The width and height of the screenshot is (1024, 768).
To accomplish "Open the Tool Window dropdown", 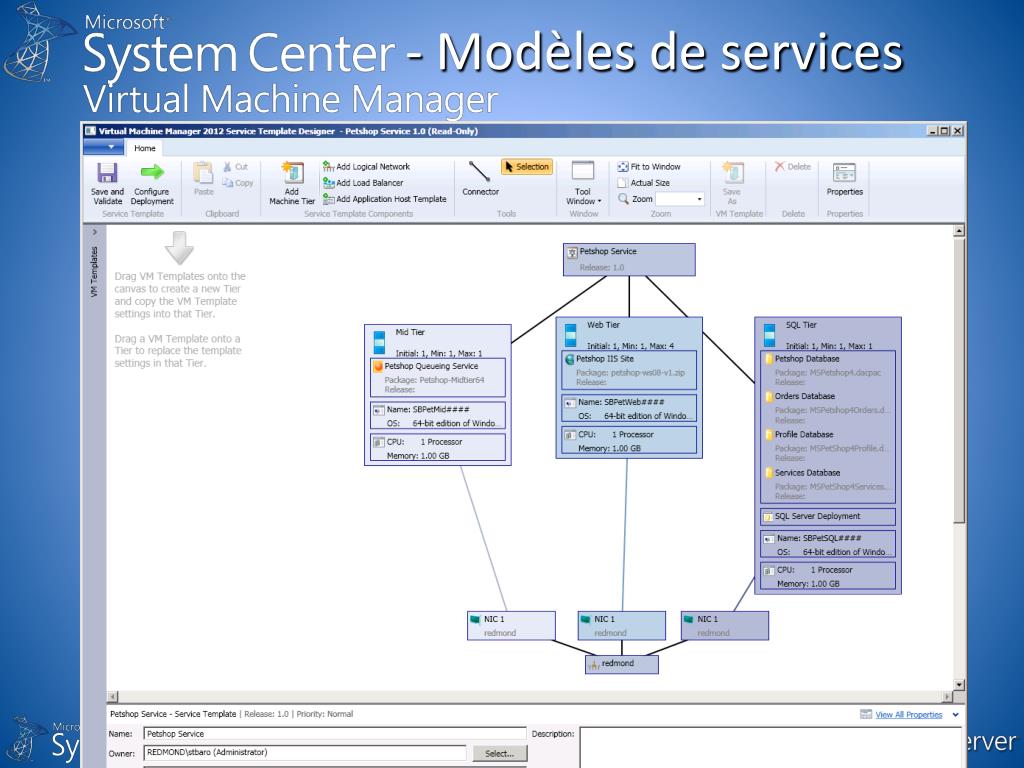I will tap(583, 183).
